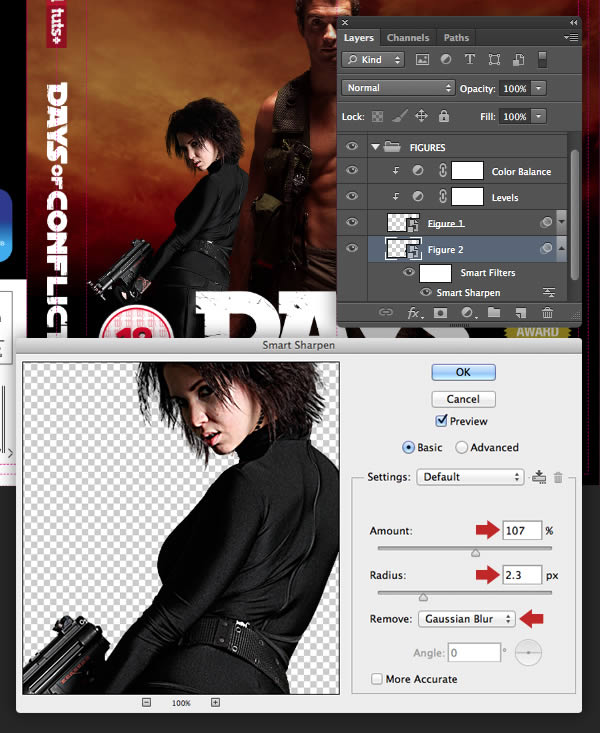Viewport: 600px width, 733px height.
Task: Filter layers by type layer icon
Action: click(x=470, y=59)
